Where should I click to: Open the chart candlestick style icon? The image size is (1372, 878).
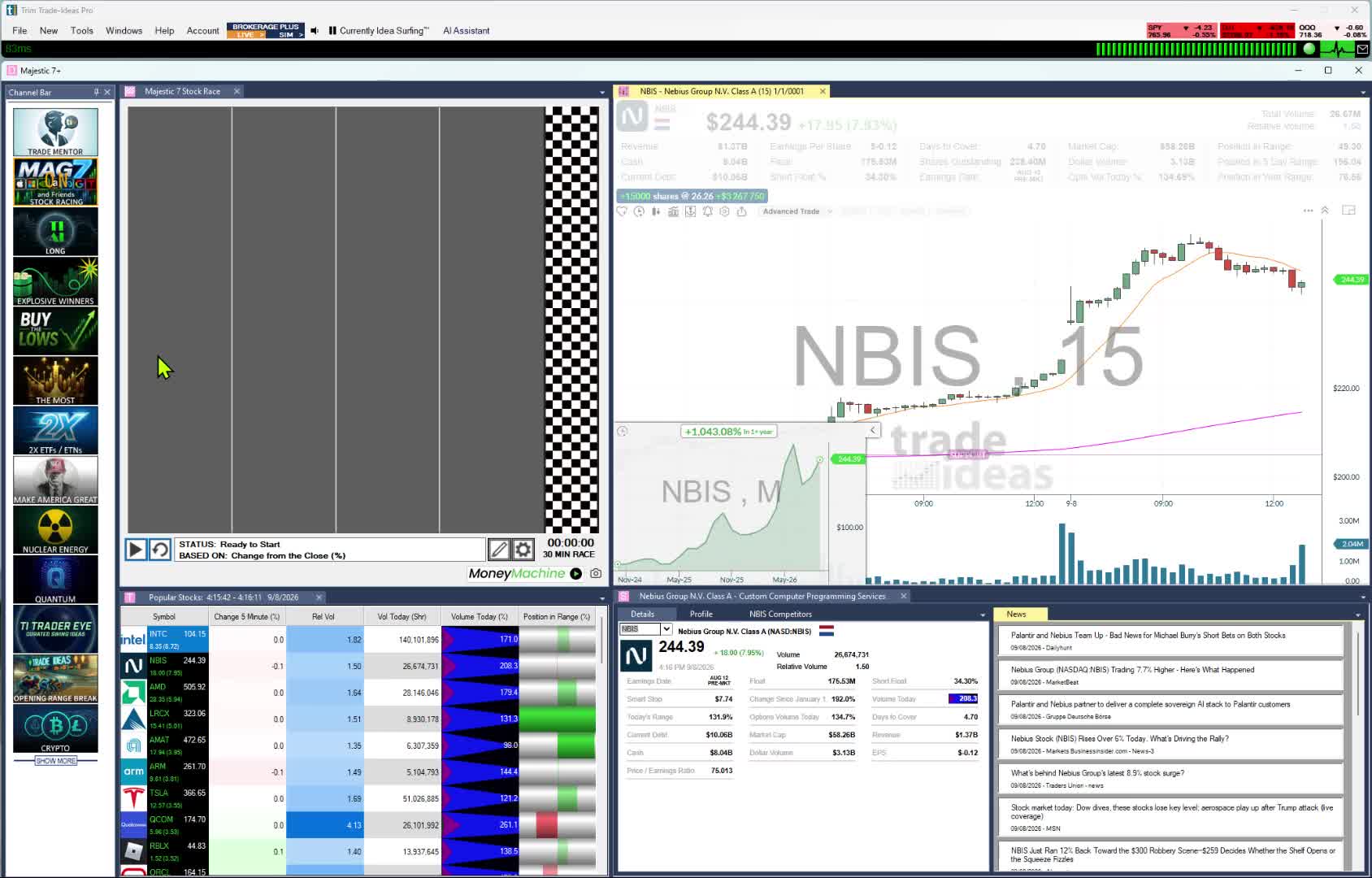tap(656, 211)
